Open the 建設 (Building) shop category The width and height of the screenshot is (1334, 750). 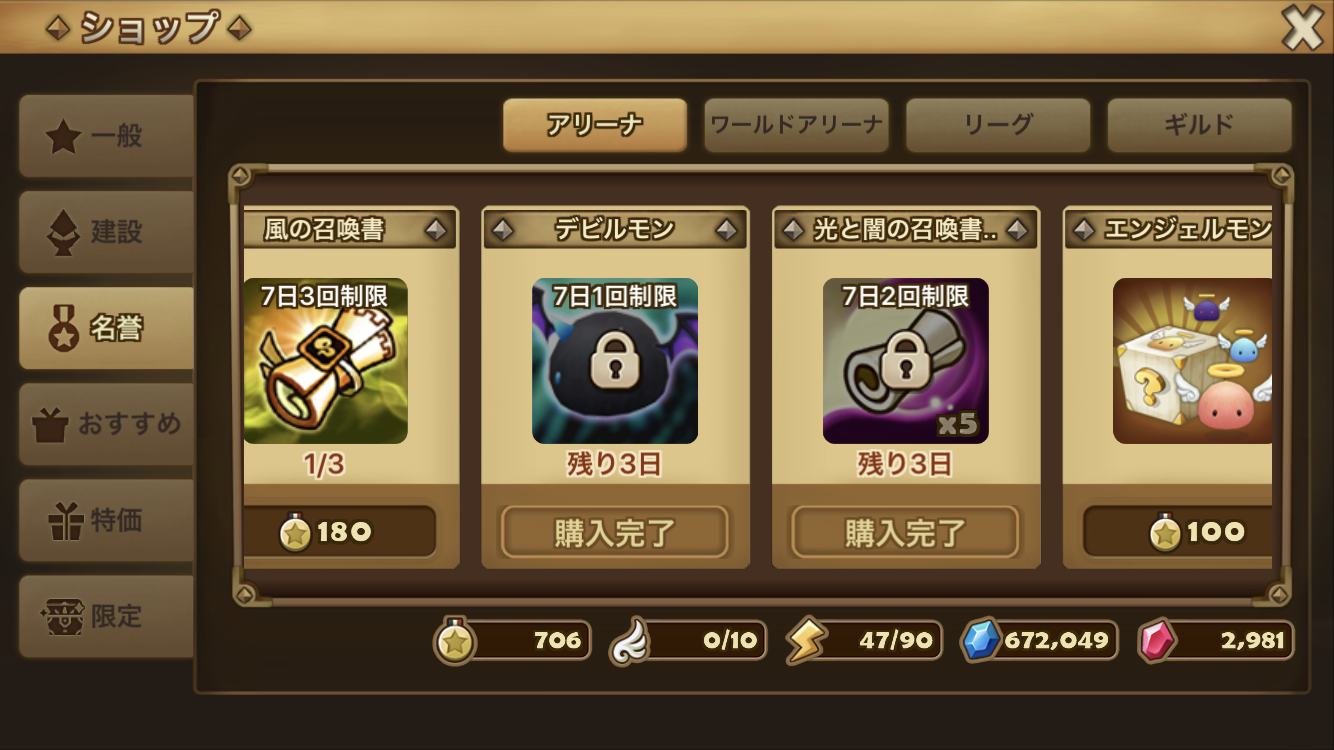click(x=106, y=233)
